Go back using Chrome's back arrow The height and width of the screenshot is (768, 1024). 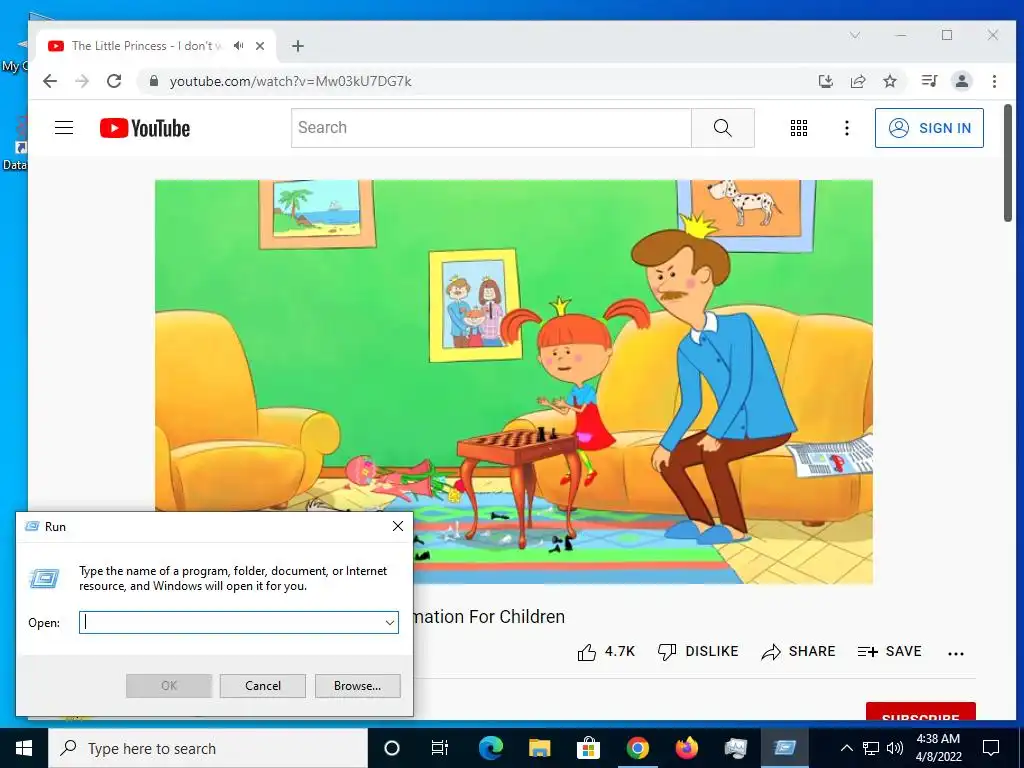tap(50, 81)
